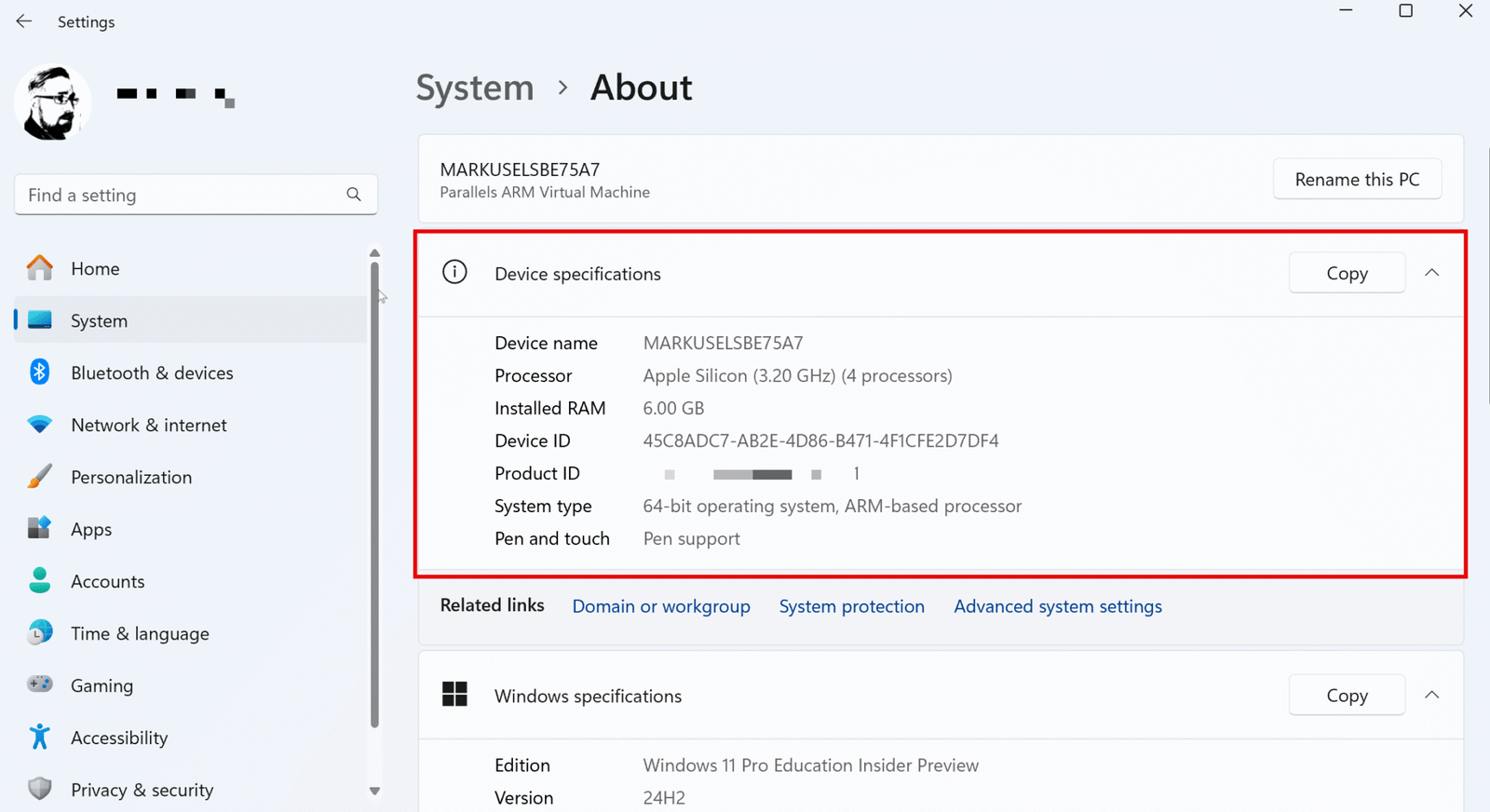Click the Bluetooth icon in sidebar

pyautogui.click(x=40, y=372)
